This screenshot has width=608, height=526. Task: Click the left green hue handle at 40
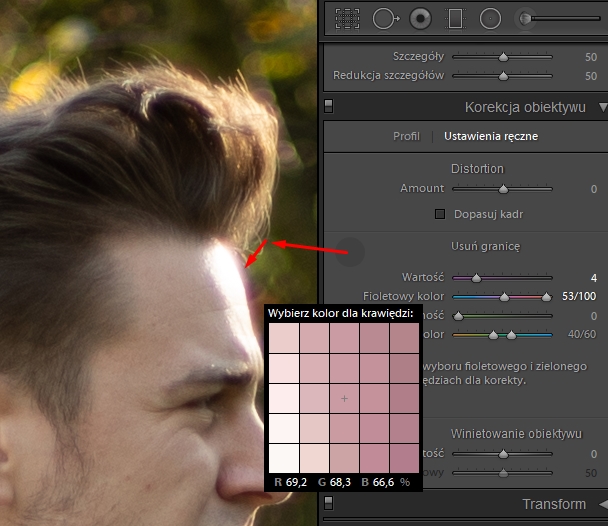click(x=493, y=335)
